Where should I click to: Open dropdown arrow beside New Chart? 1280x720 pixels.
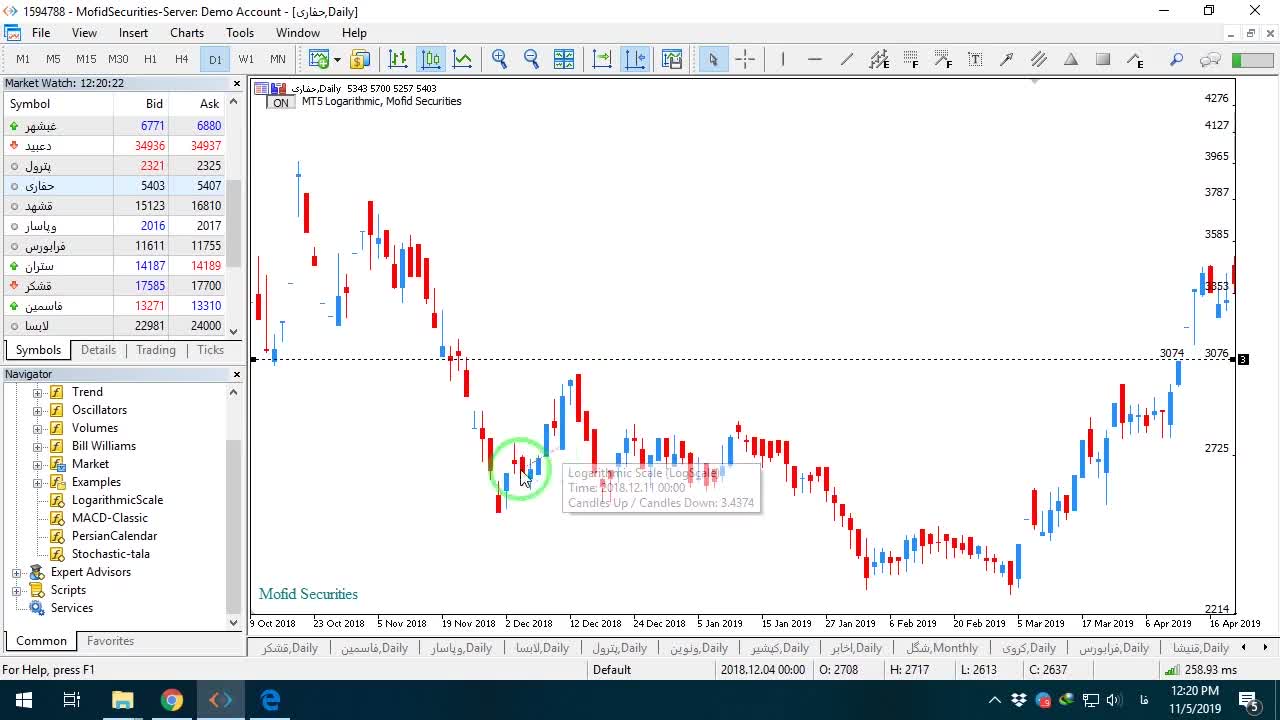coord(337,59)
